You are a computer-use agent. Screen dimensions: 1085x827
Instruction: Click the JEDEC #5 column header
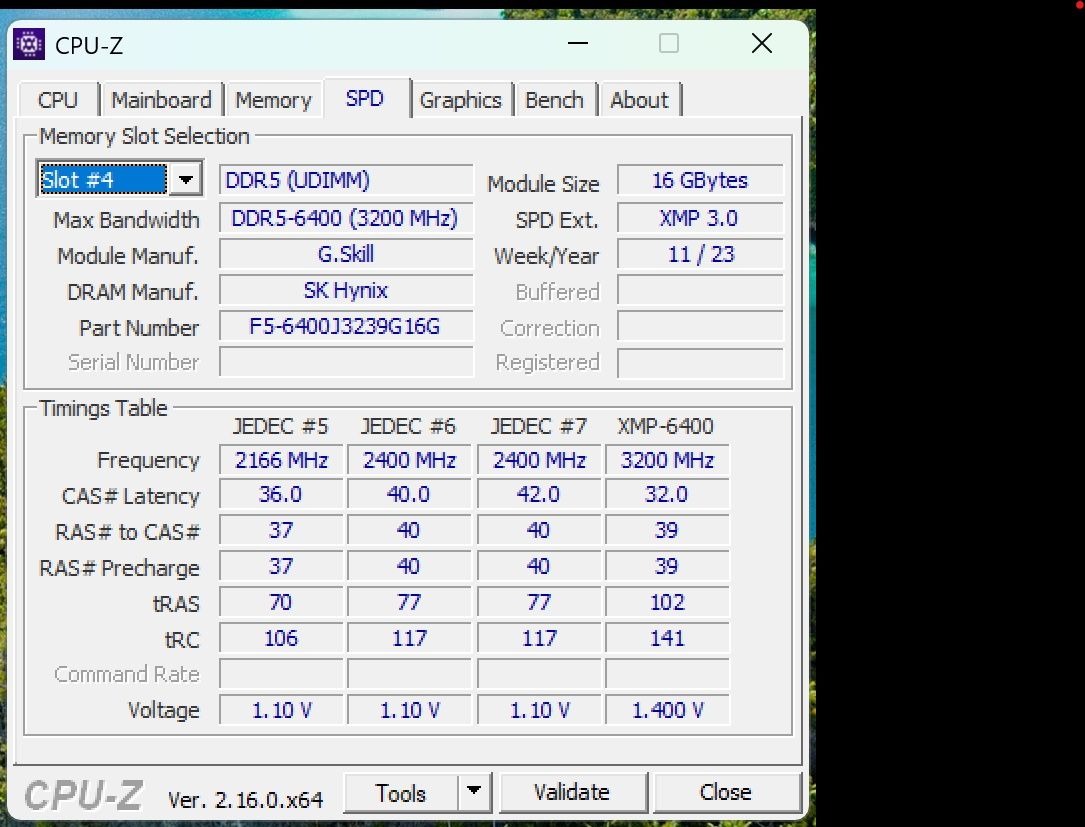coord(281,426)
